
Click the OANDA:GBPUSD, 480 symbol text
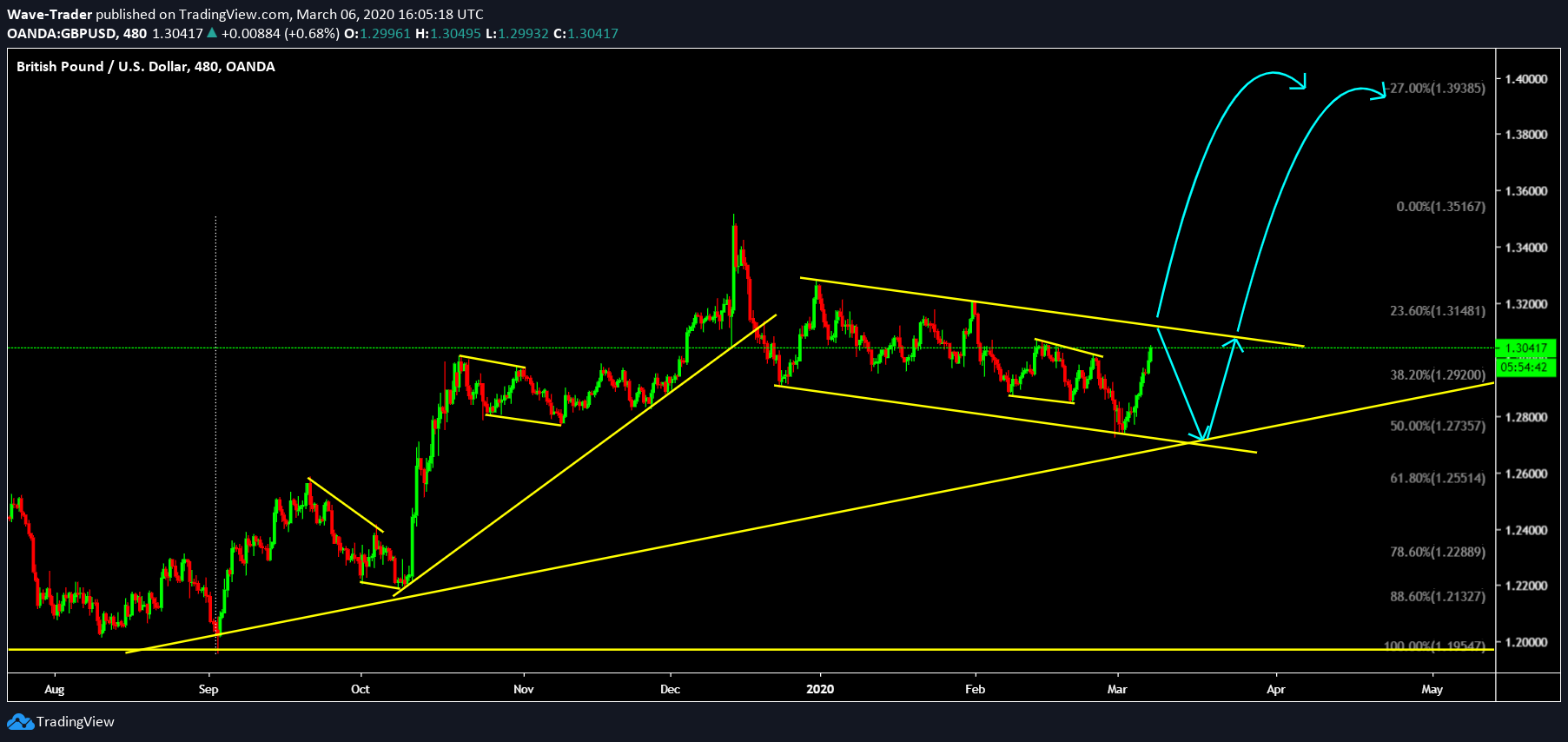[x=77, y=34]
